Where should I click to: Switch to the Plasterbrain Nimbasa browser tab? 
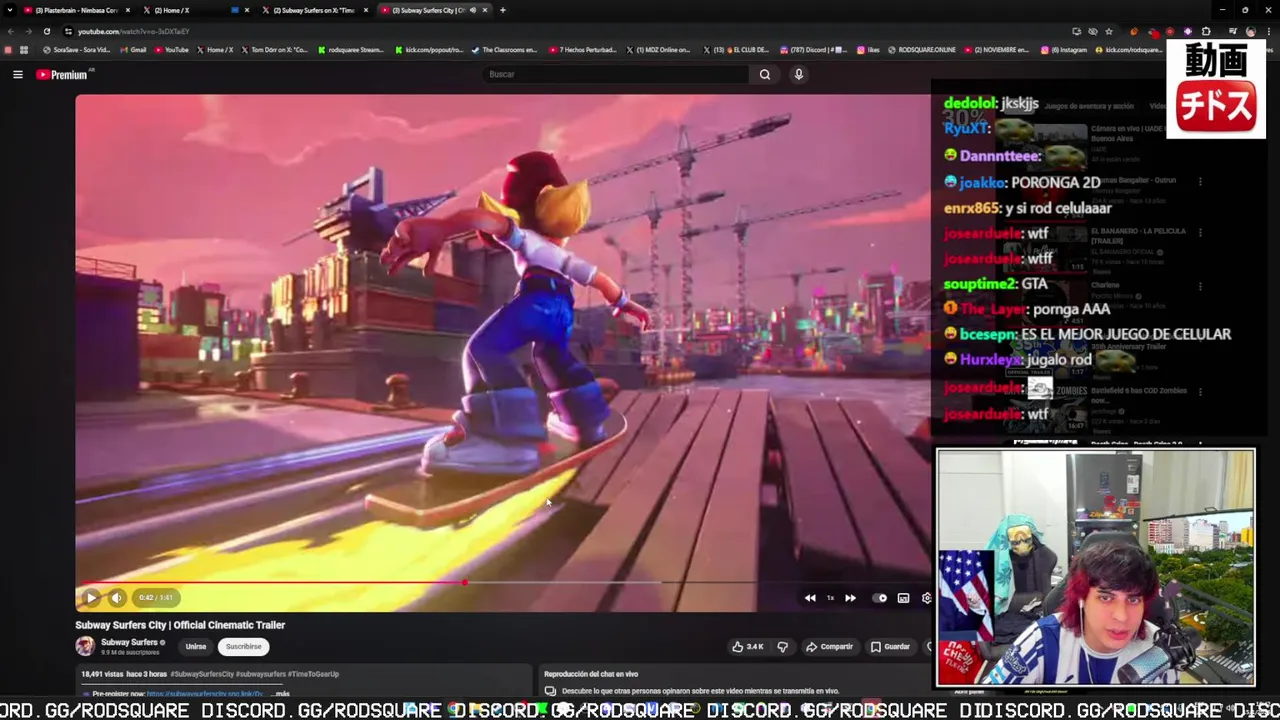[77, 10]
